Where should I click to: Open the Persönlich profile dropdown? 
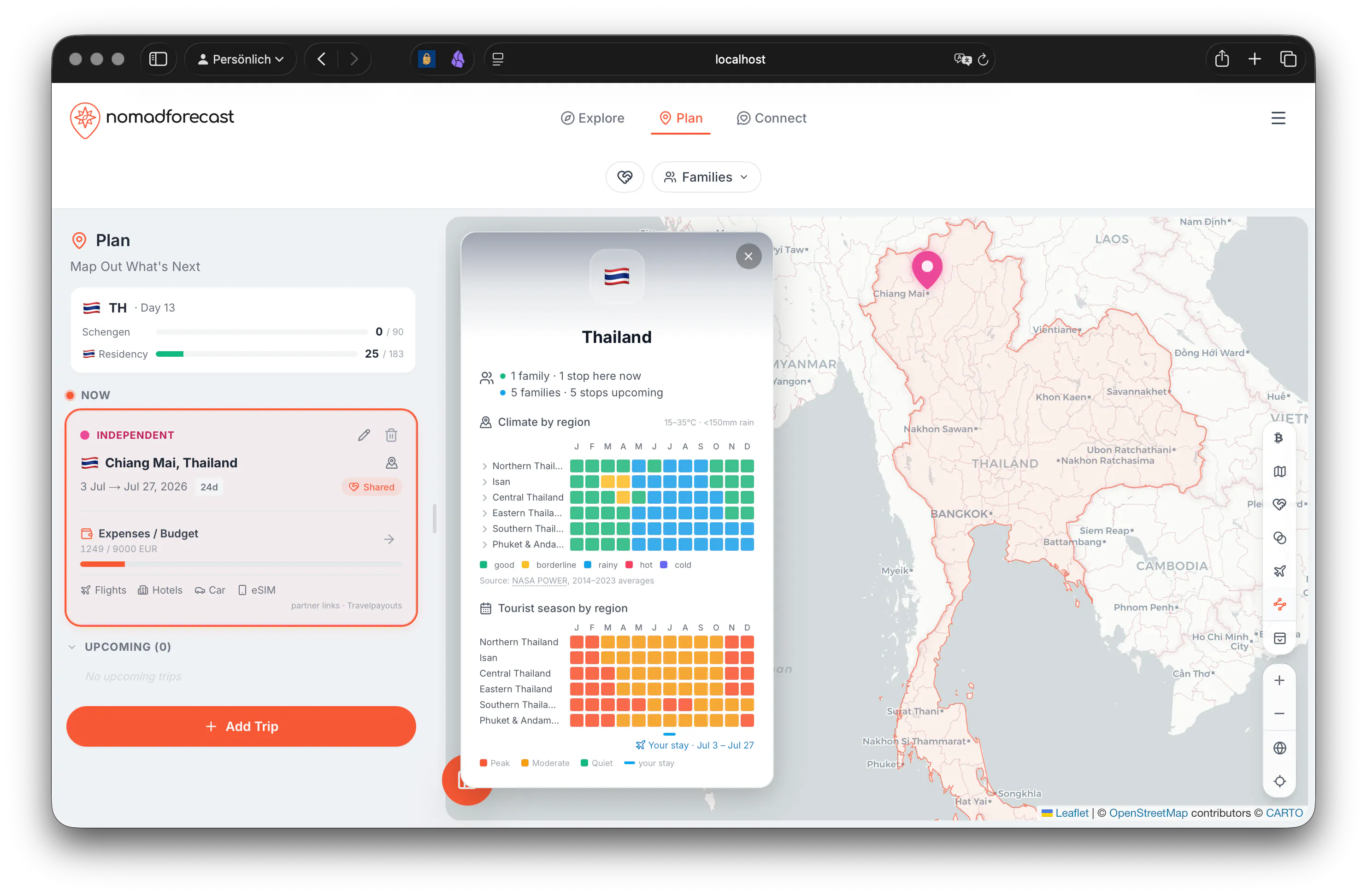click(x=241, y=59)
